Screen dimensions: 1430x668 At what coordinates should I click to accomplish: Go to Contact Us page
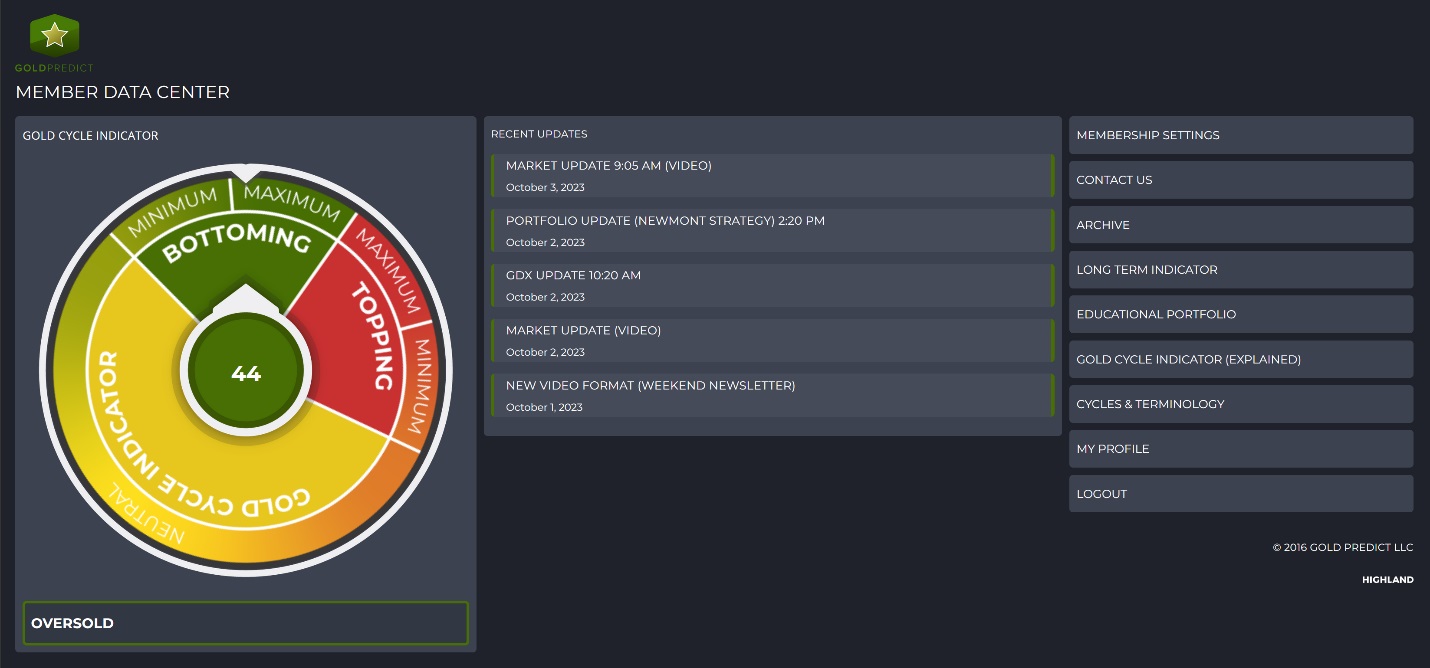(1241, 180)
